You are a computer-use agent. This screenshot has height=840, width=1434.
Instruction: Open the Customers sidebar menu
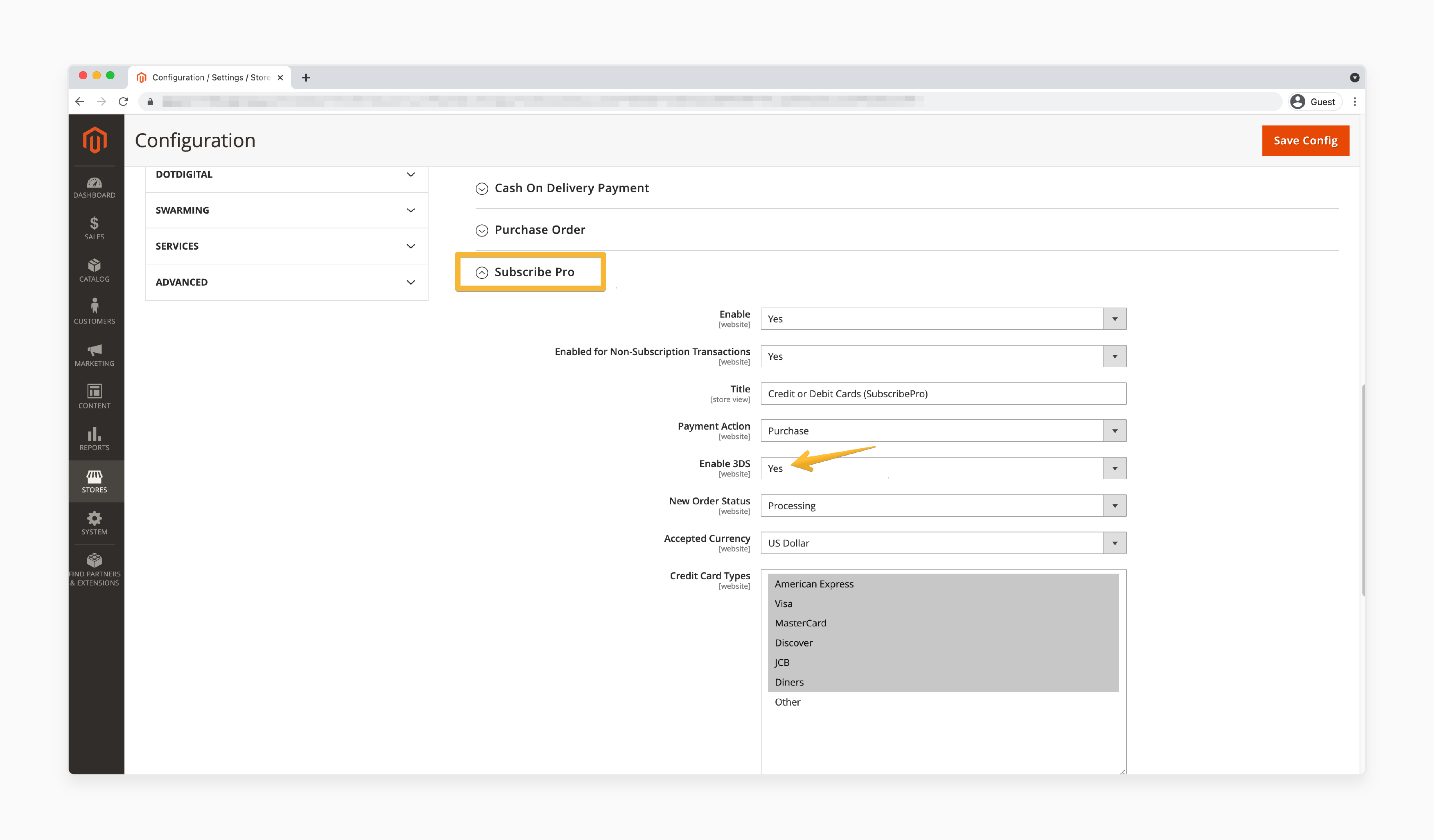94,312
